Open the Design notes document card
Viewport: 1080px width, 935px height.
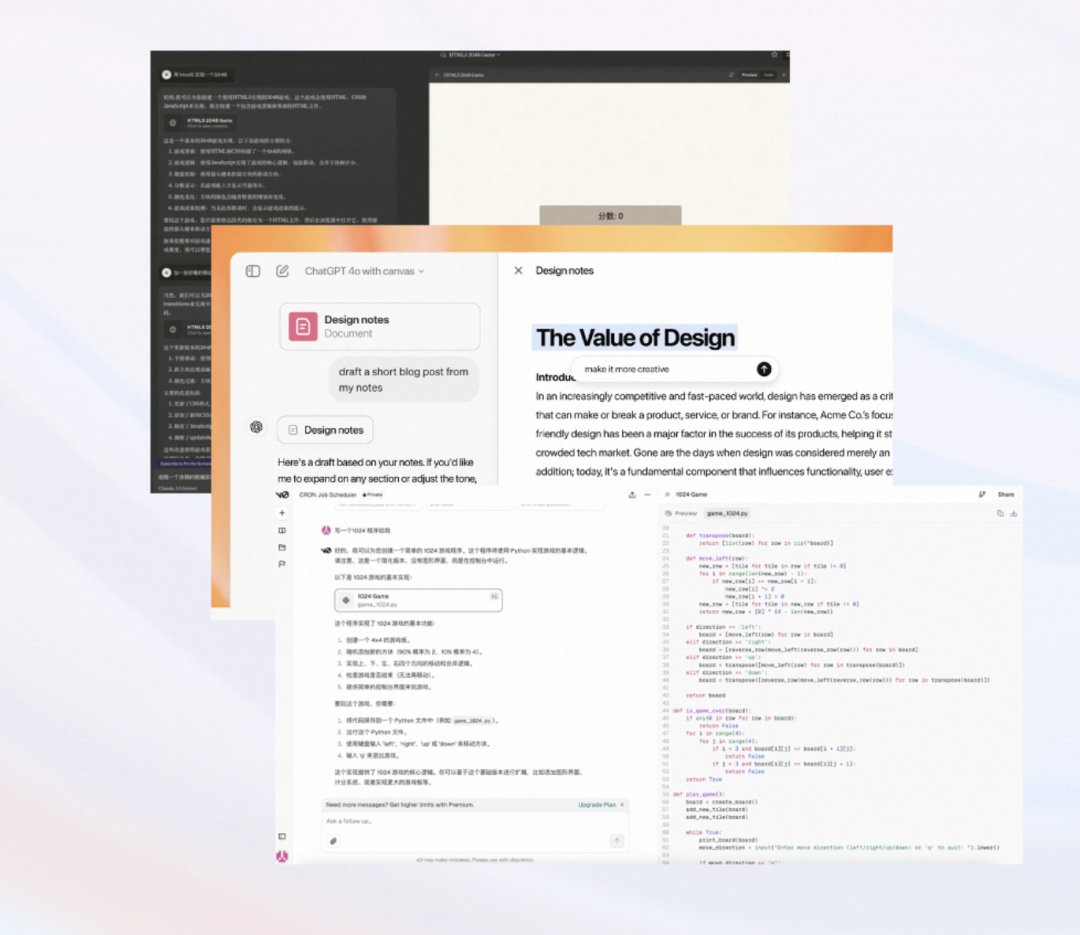pyautogui.click(x=379, y=326)
